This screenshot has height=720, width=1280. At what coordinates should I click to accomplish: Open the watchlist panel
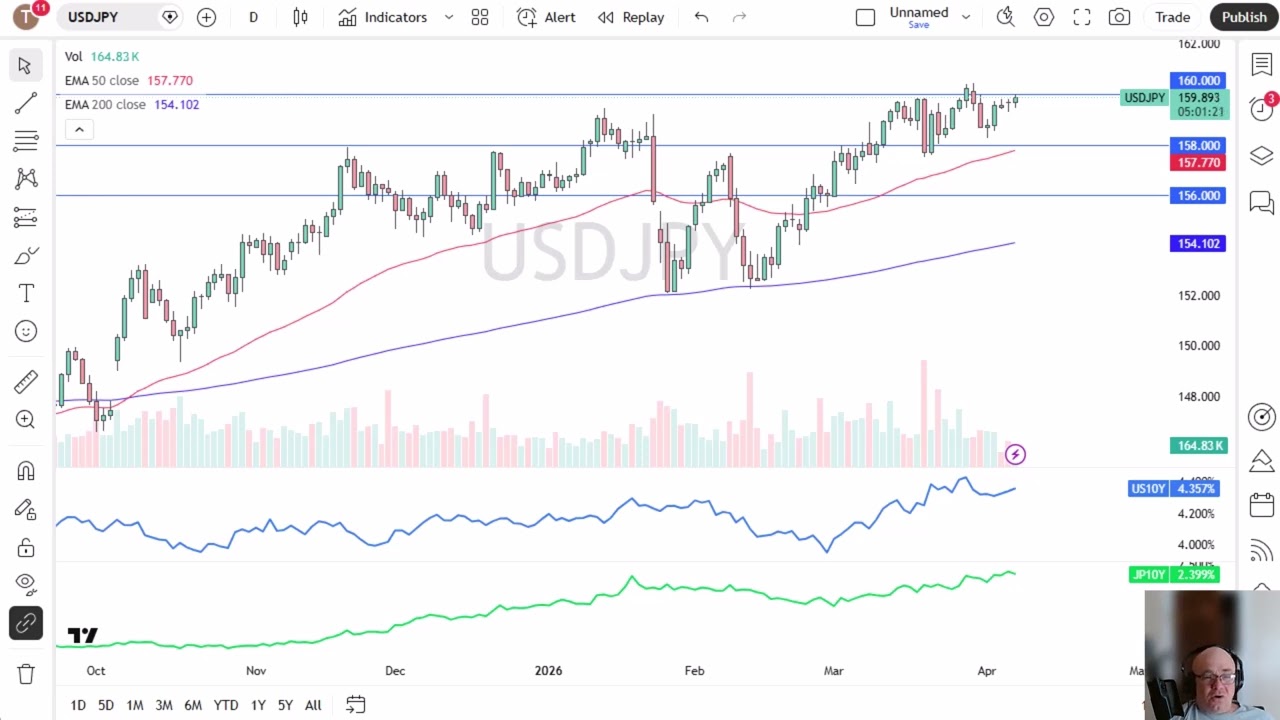(x=1261, y=64)
